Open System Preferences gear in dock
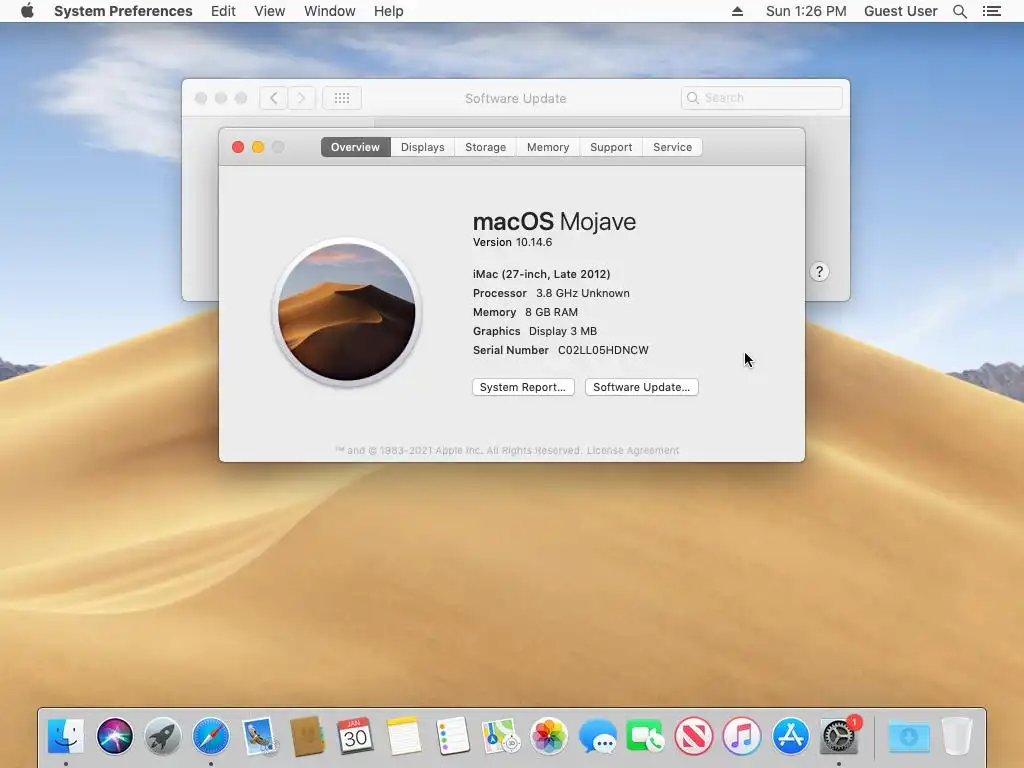 839,736
